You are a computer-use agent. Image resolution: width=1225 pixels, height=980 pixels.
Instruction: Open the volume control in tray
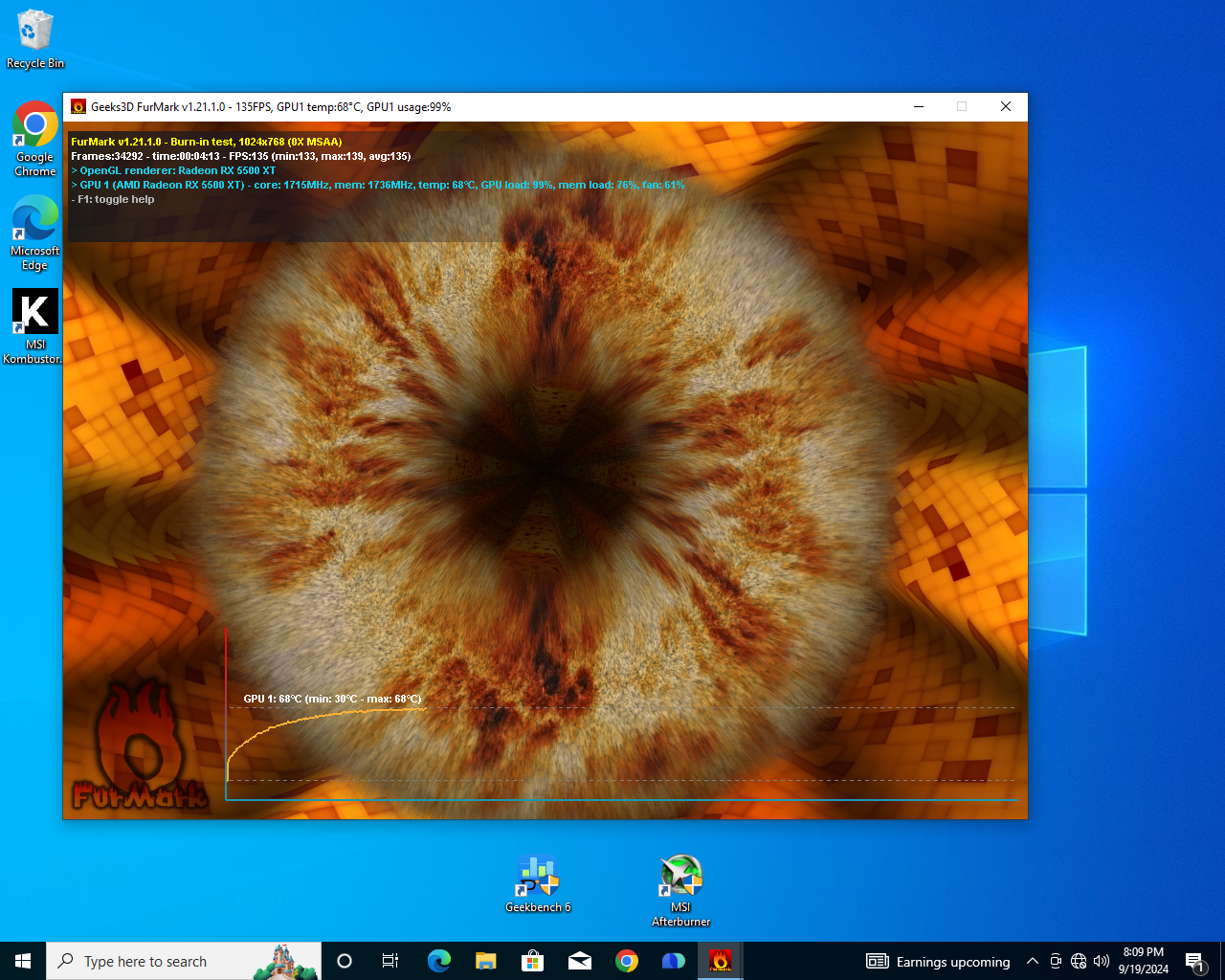pos(1102,962)
